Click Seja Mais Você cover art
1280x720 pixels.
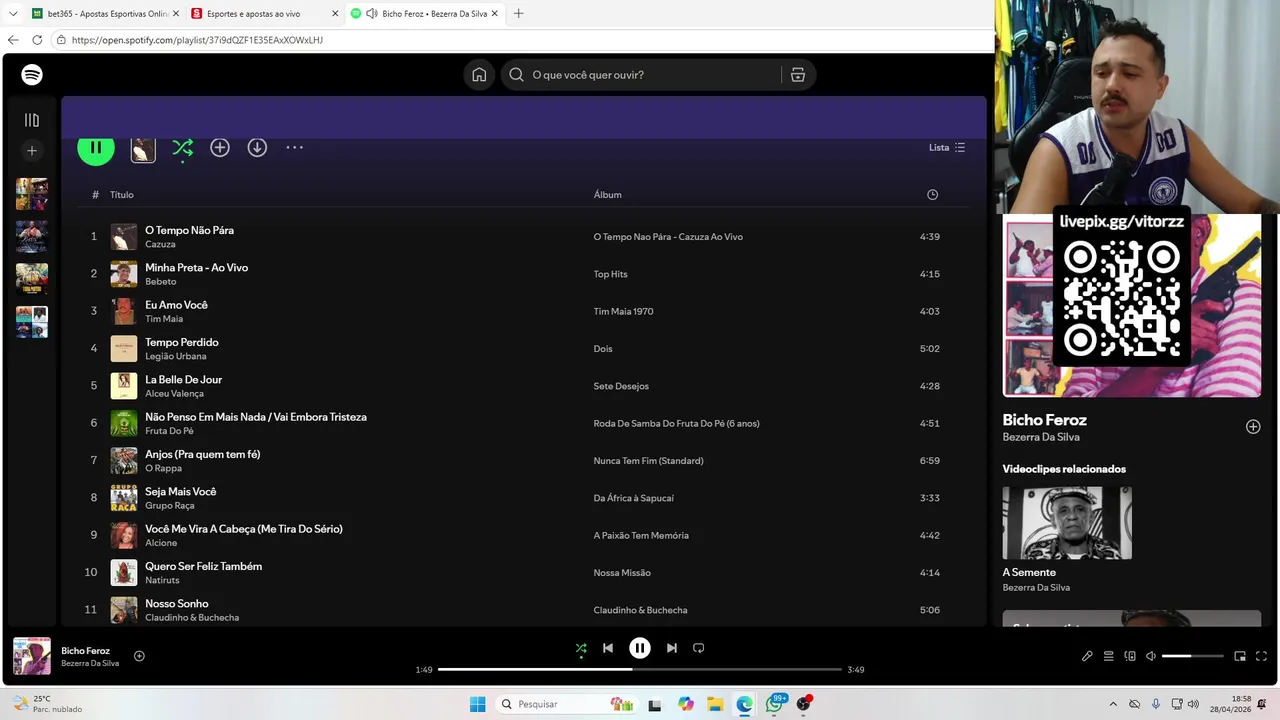pyautogui.click(x=124, y=498)
